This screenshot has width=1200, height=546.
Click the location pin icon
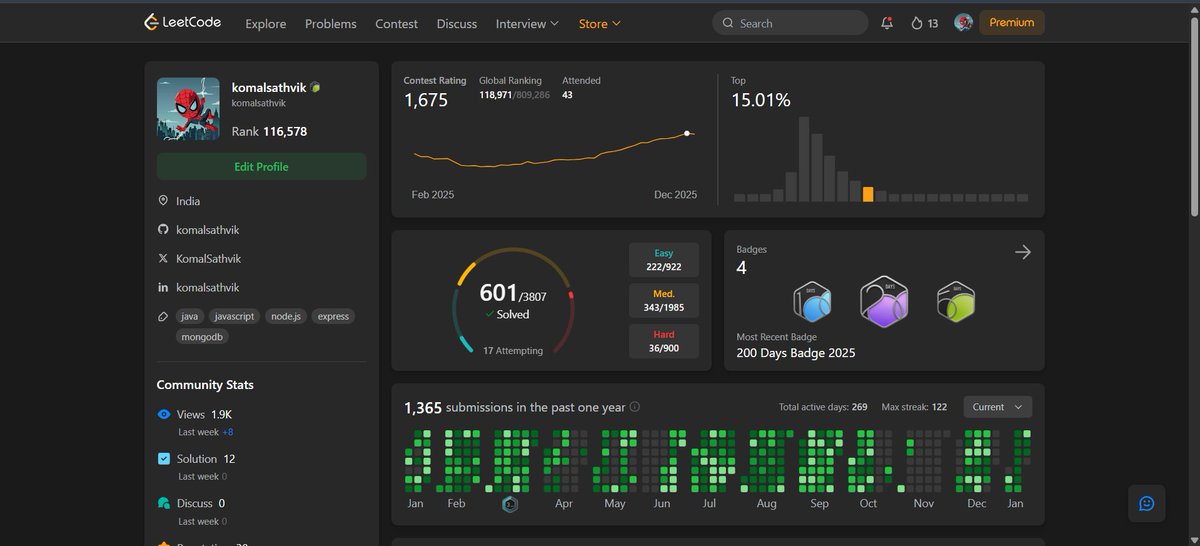point(163,201)
